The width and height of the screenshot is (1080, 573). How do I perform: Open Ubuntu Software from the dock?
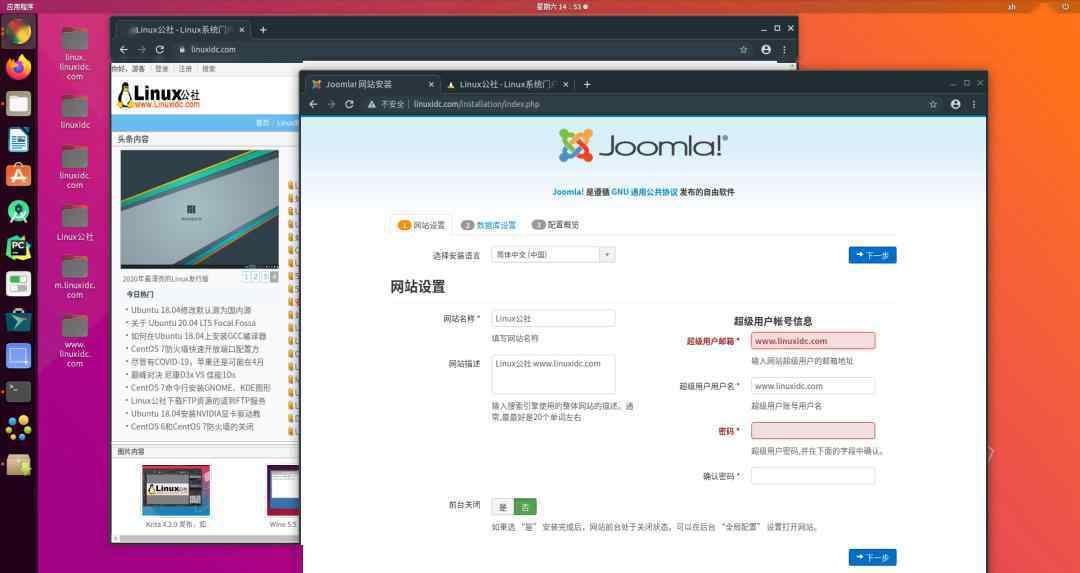point(19,175)
